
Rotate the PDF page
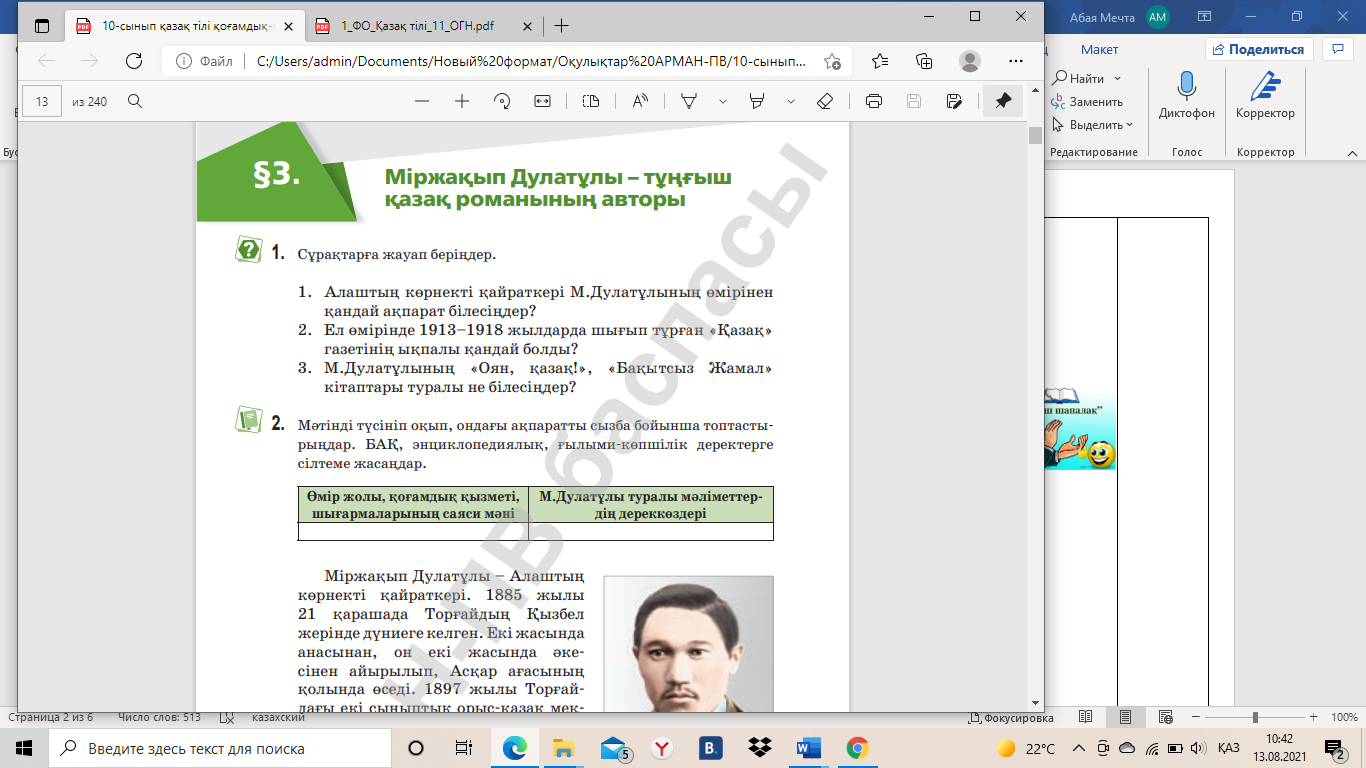pyautogui.click(x=502, y=101)
